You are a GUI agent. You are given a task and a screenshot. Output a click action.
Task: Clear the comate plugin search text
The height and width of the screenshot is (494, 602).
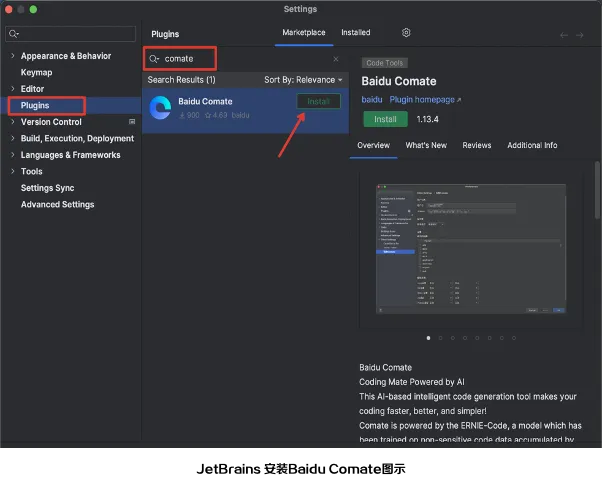(336, 59)
